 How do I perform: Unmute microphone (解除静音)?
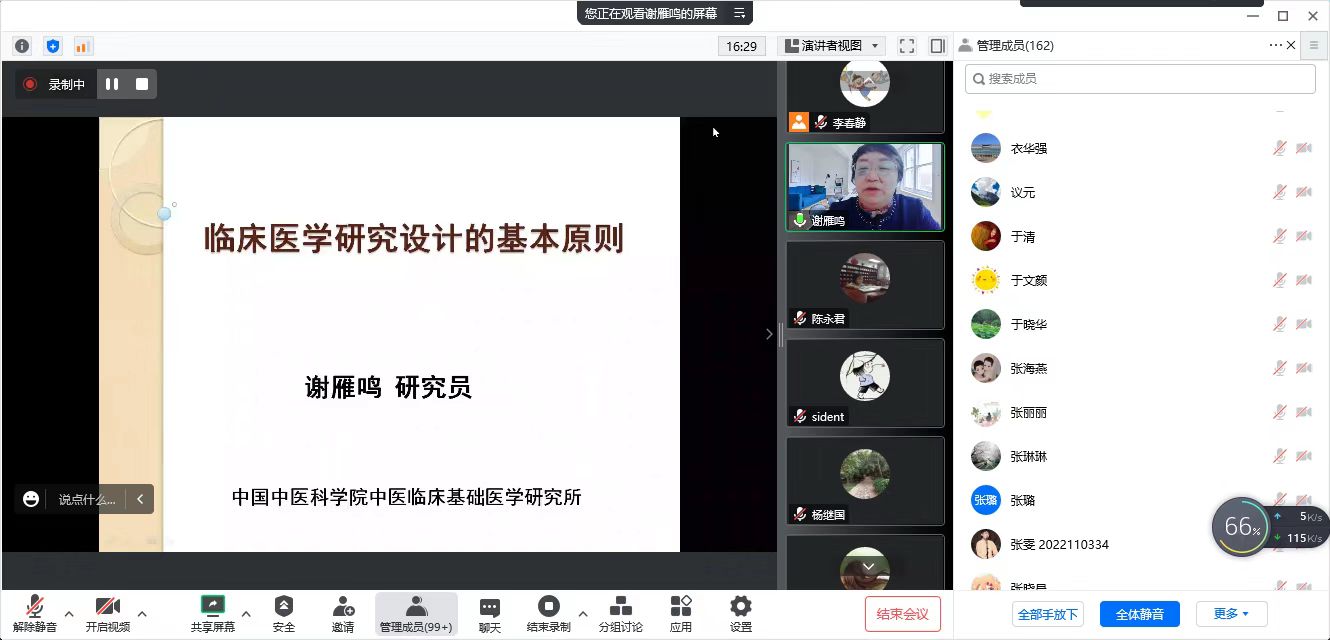(x=35, y=613)
